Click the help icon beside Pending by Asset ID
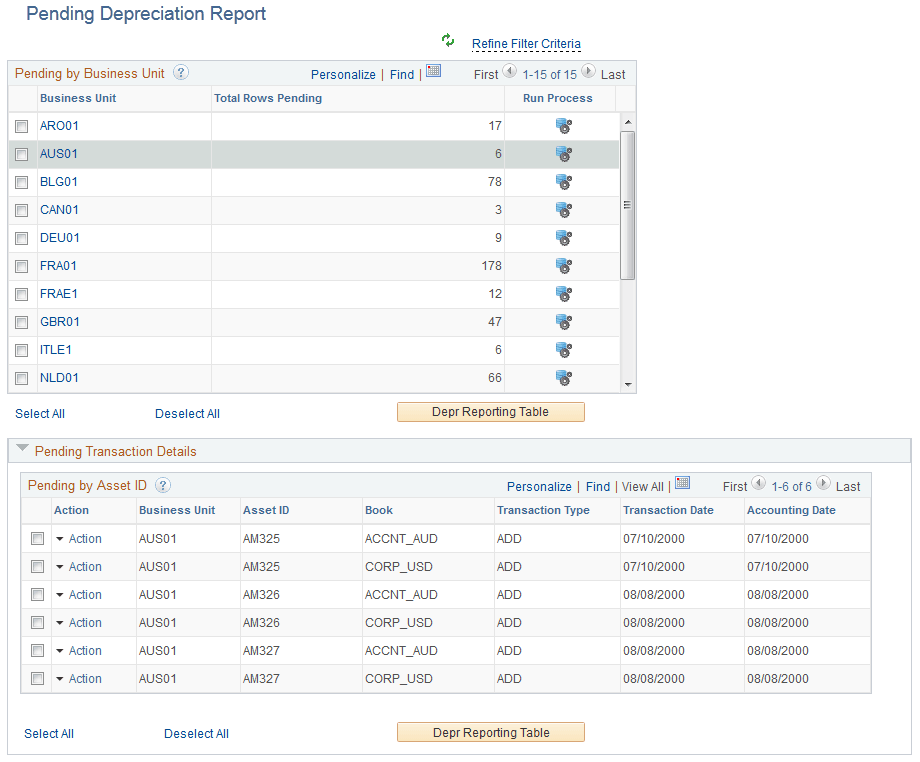The image size is (920, 762). pos(163,486)
